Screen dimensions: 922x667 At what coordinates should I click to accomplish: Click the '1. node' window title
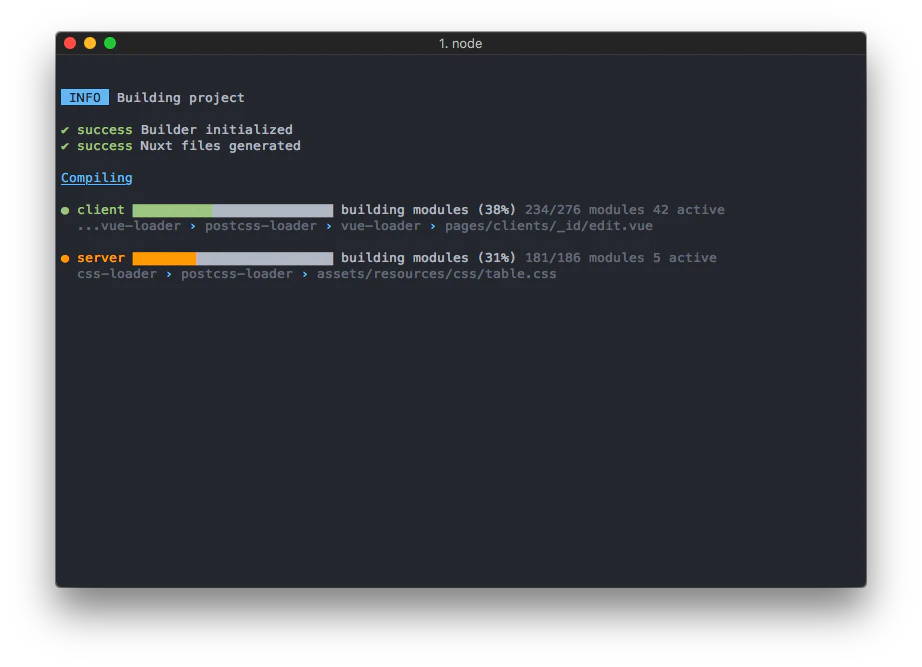click(460, 44)
